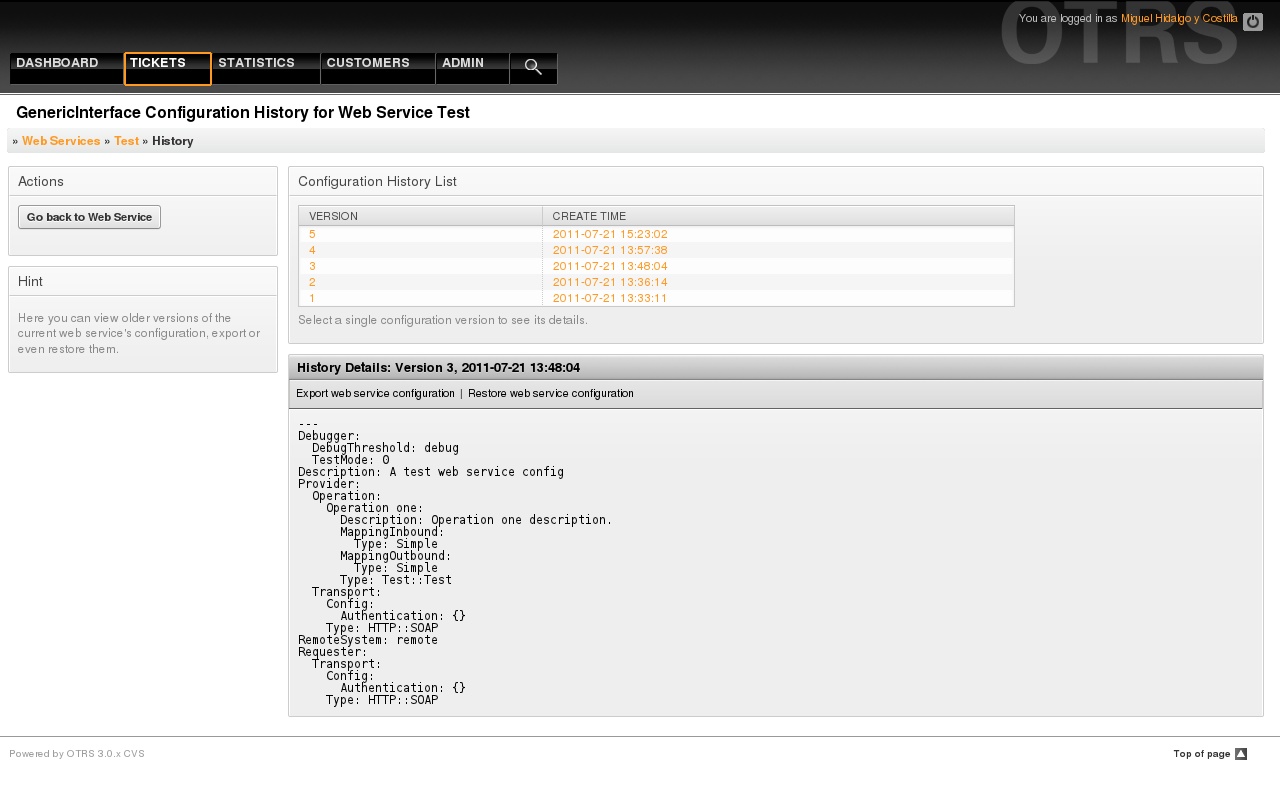Click the Create Time column header
Viewport: 1280px width, 800px height.
(x=589, y=216)
